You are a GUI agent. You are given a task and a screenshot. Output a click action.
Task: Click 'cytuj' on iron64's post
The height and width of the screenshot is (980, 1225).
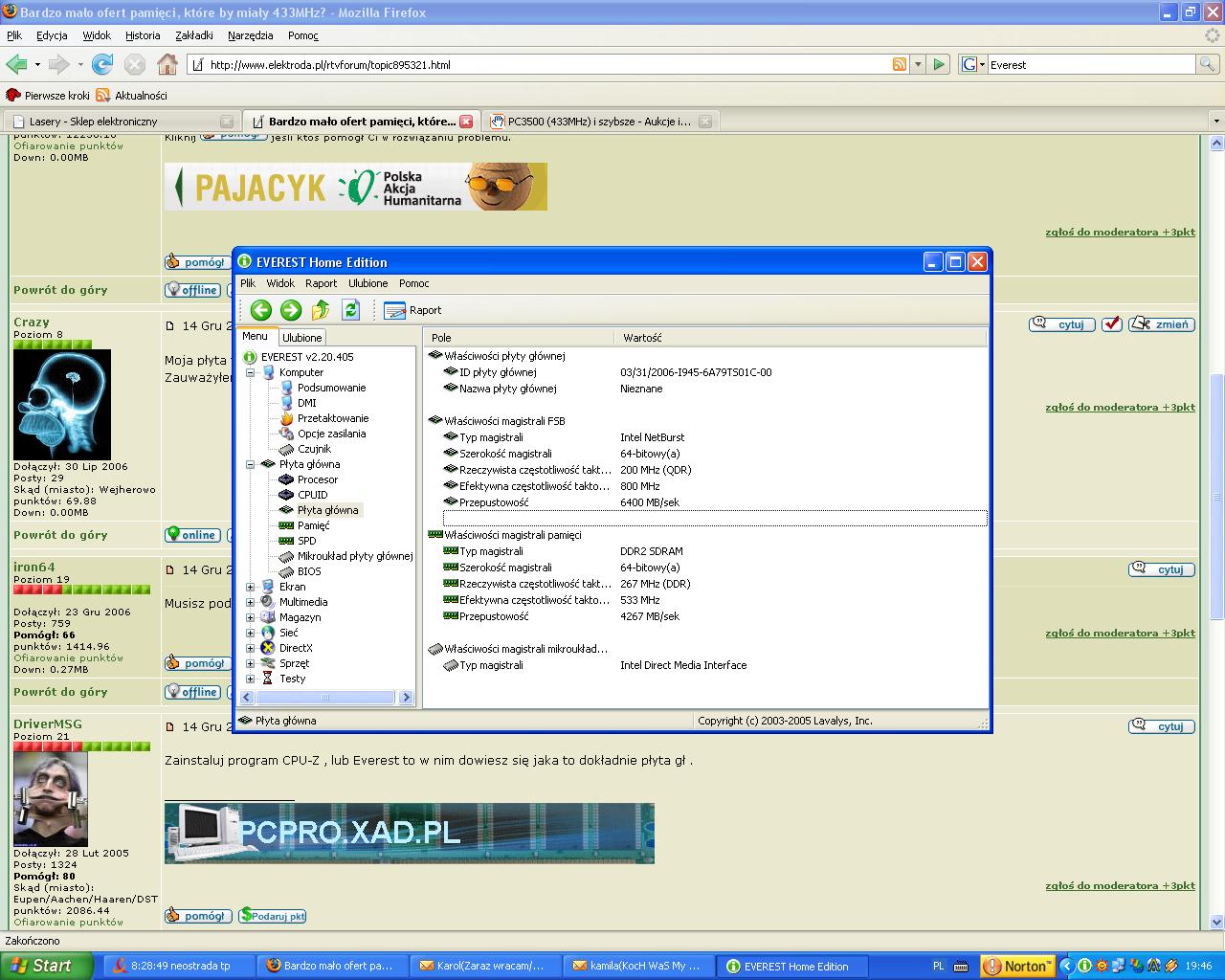pos(1162,569)
